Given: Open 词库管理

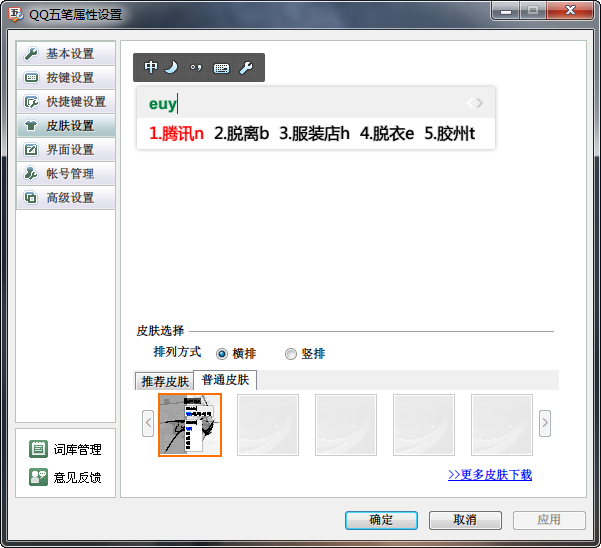Looking at the screenshot, I should tap(65, 449).
